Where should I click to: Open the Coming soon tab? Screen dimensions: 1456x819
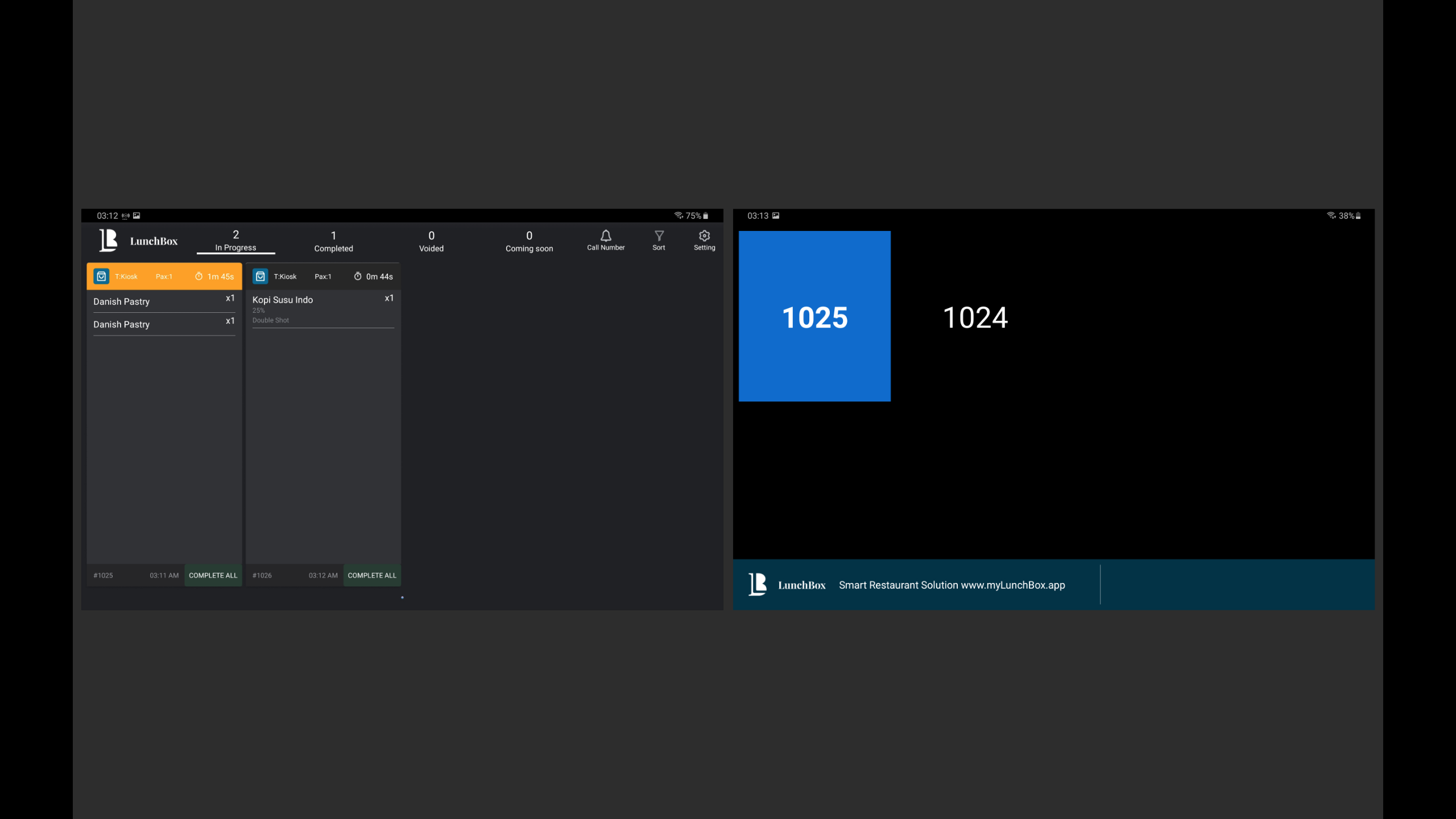point(529,241)
